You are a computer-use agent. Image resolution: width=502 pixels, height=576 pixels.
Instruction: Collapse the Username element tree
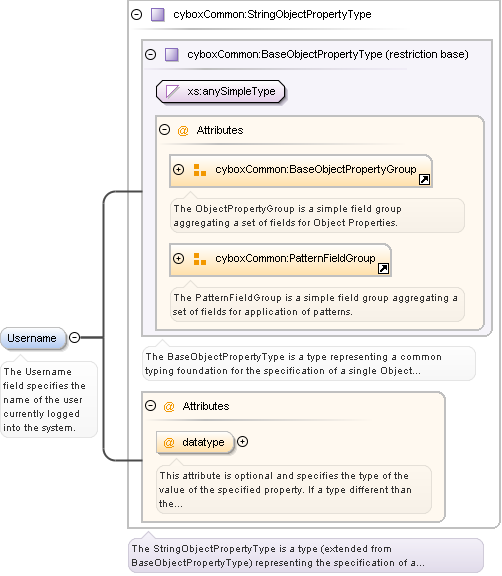75,337
